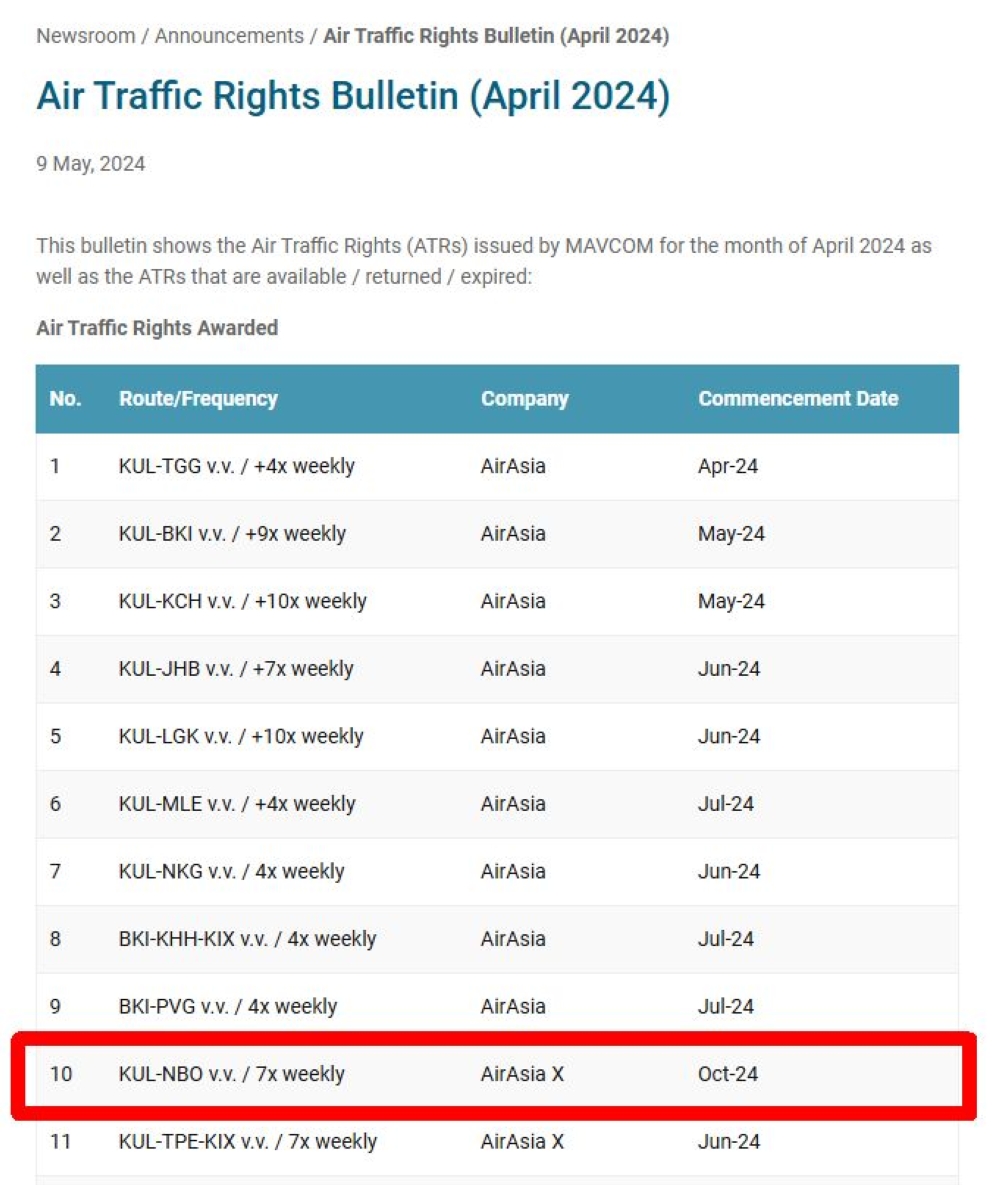Select the BKI-KHH-KIX v.v. route cell
Viewport: 1000px width, 1185px height.
click(x=247, y=939)
